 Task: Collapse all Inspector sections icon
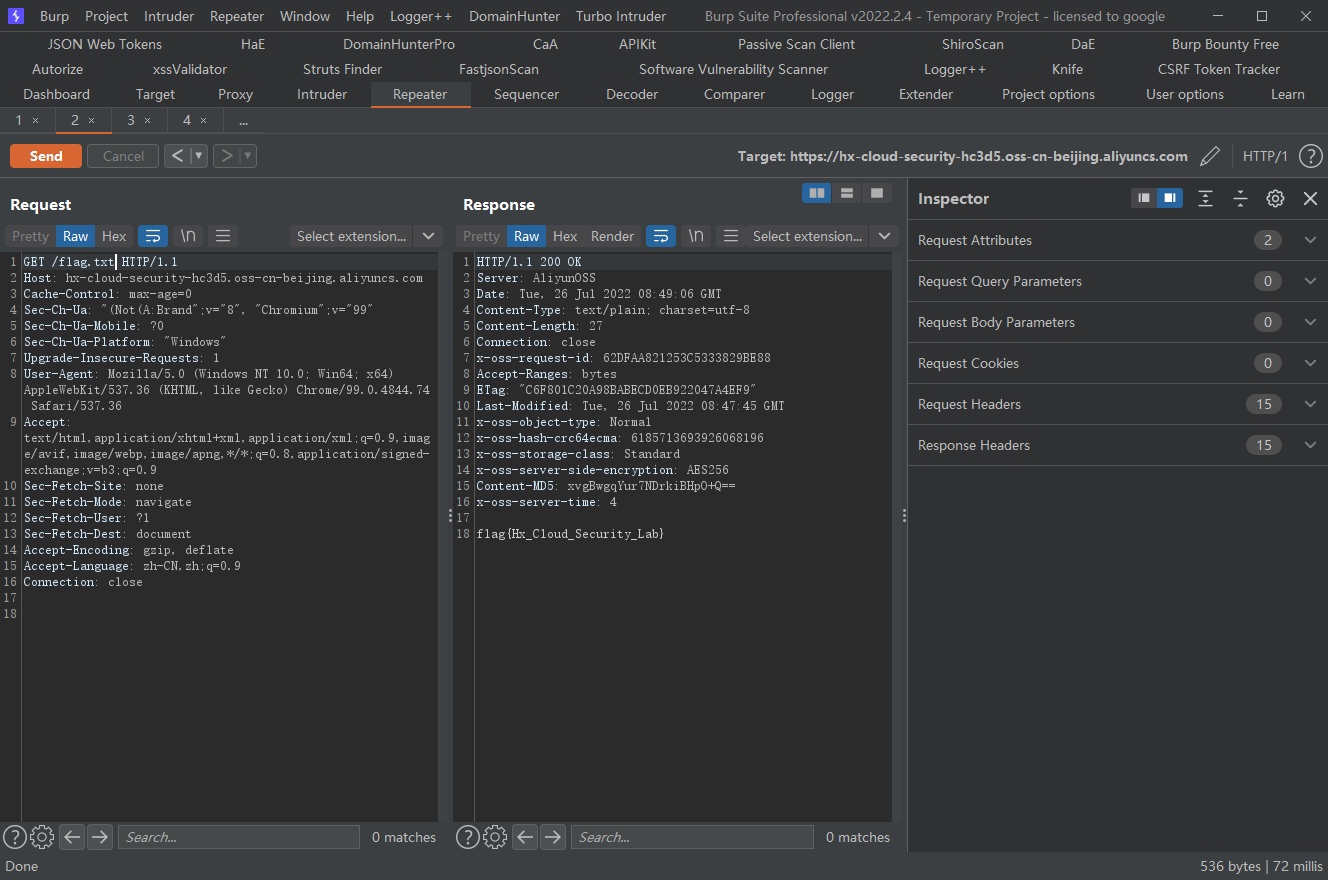pyautogui.click(x=1240, y=198)
